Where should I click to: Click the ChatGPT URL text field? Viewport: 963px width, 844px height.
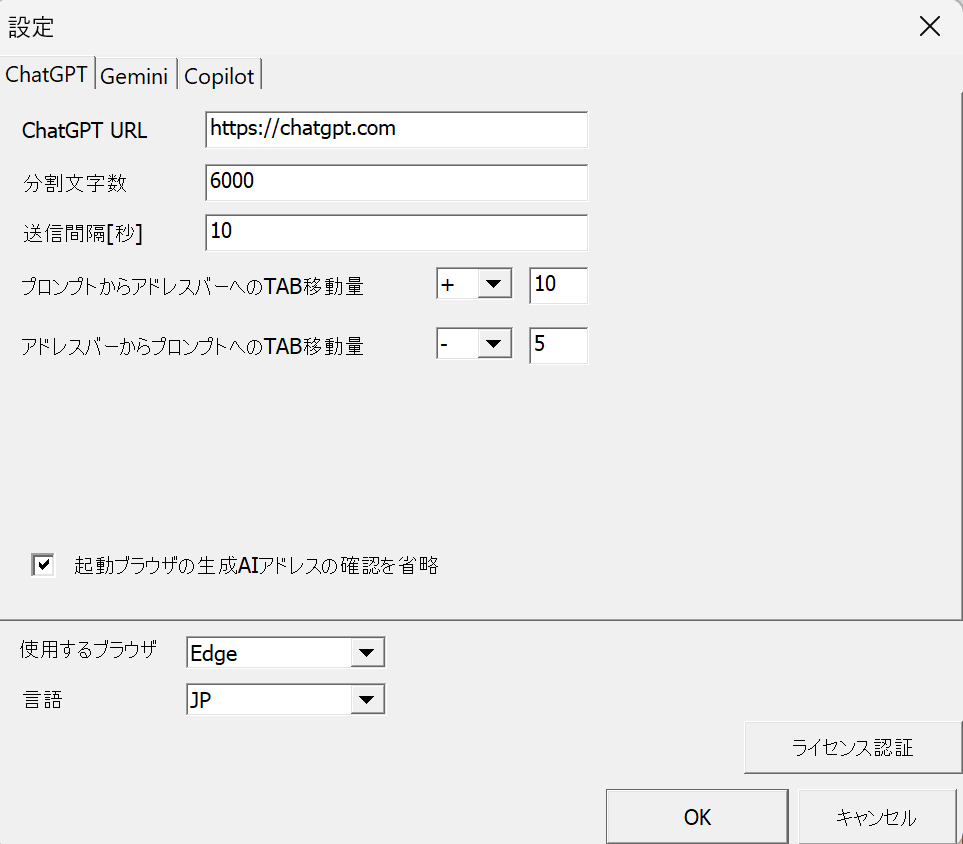(396, 129)
